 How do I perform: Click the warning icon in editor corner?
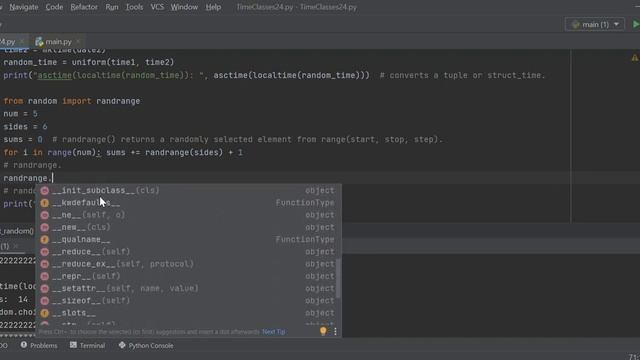click(635, 58)
